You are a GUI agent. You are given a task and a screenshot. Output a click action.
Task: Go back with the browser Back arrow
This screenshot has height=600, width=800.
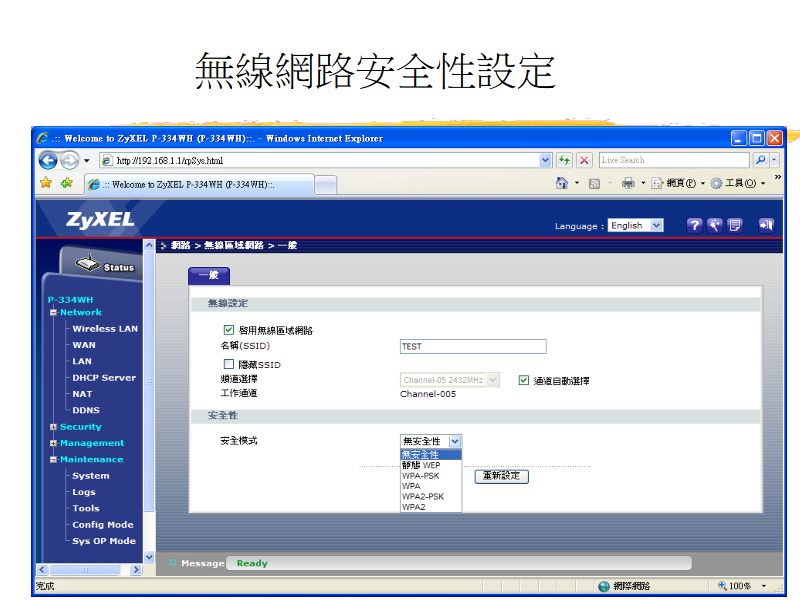tap(48, 160)
